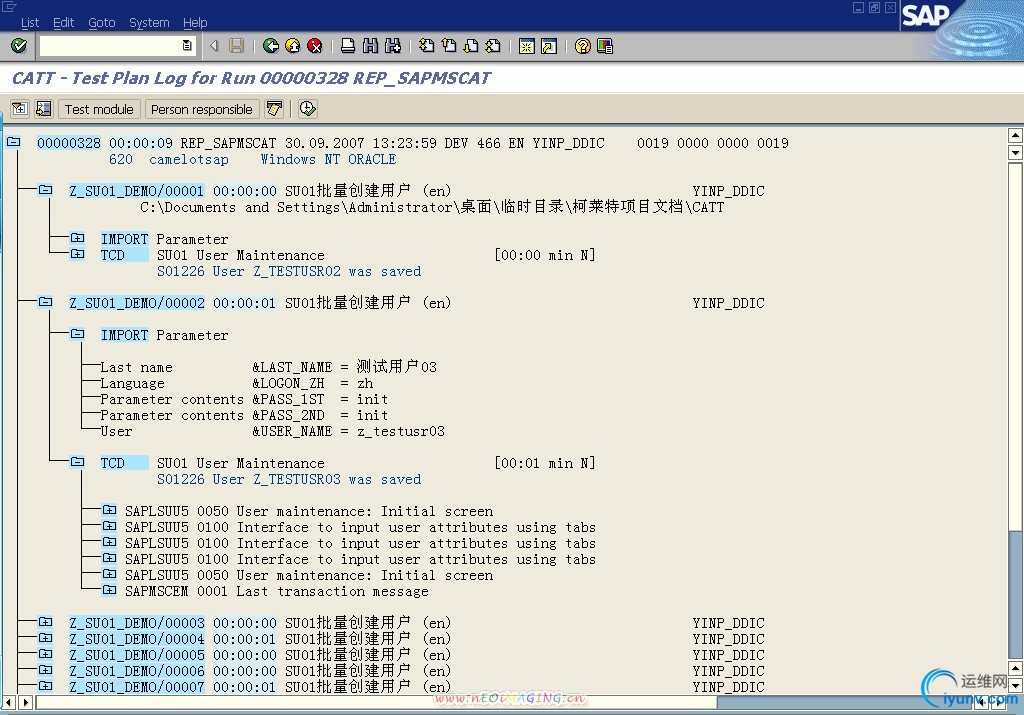Expand the TCD node showing Z_TESTUSR02 saved

tap(77, 254)
